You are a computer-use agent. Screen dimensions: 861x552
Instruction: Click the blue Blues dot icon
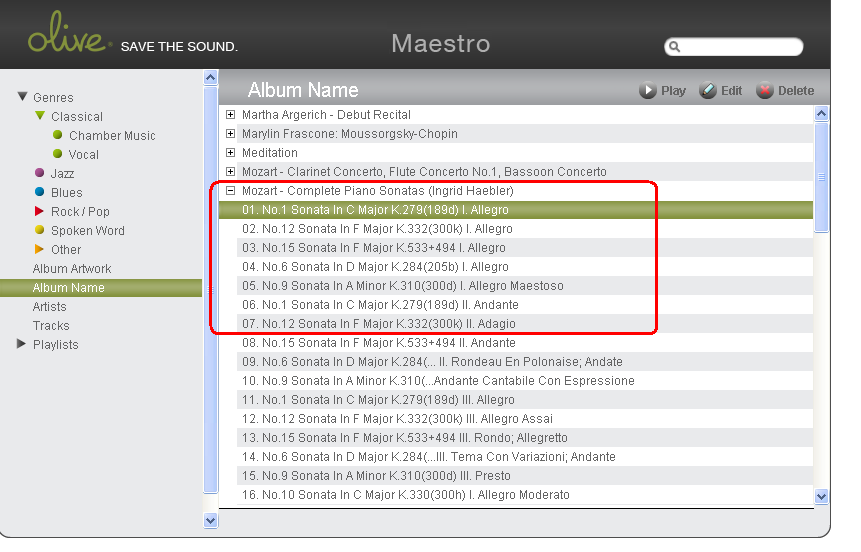tap(40, 192)
